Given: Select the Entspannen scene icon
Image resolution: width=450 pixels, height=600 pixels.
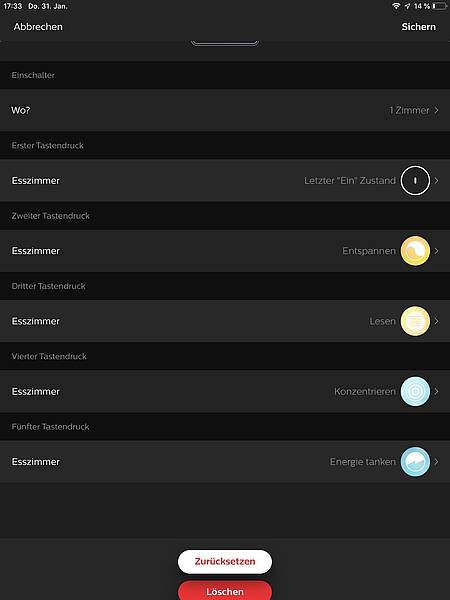Looking at the screenshot, I should coord(415,251).
